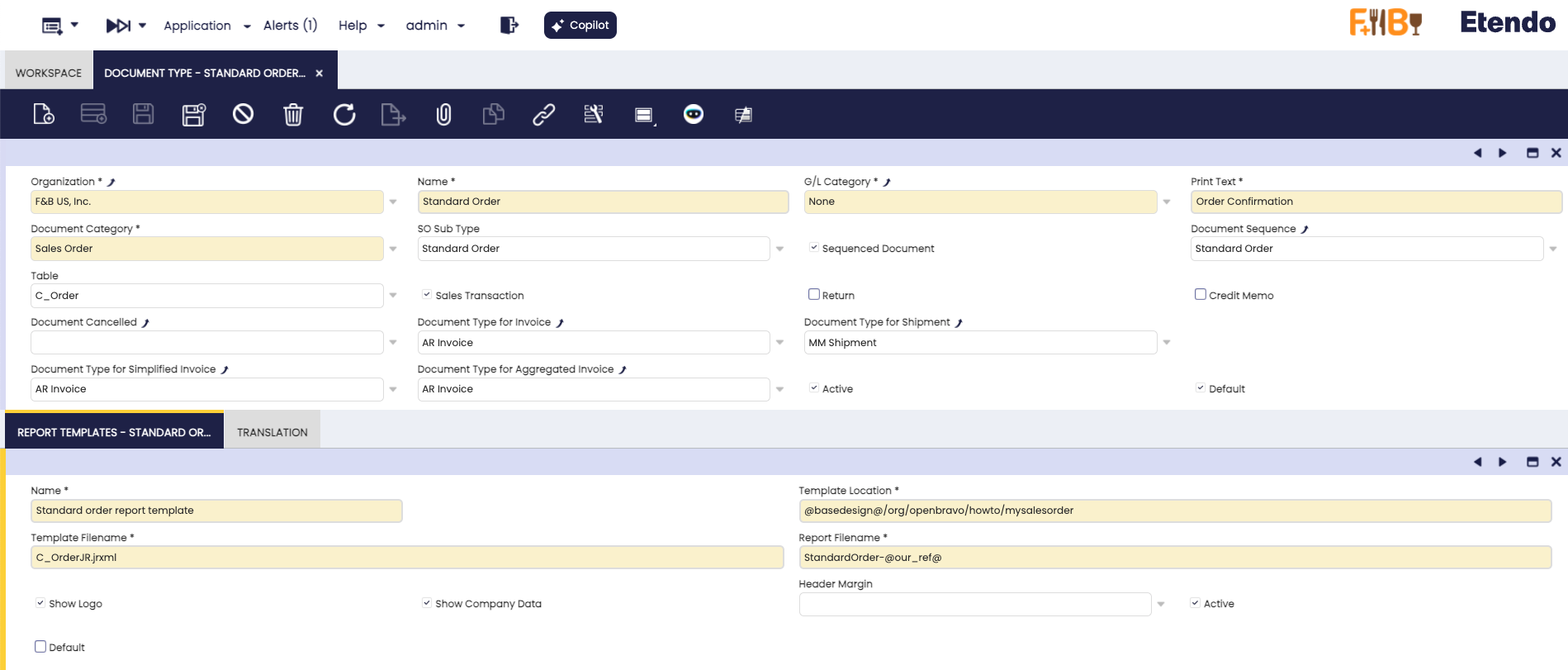Click the trash delete record icon

pyautogui.click(x=293, y=114)
